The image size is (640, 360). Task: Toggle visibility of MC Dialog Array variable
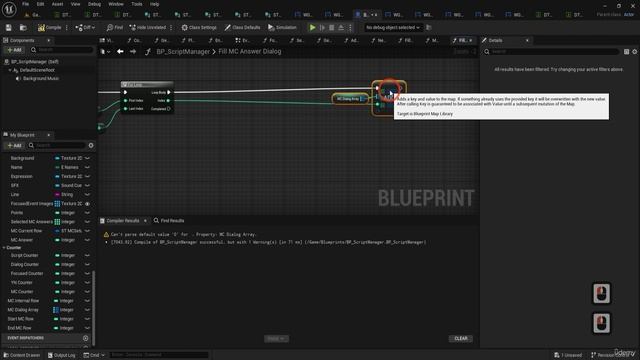click(x=87, y=310)
